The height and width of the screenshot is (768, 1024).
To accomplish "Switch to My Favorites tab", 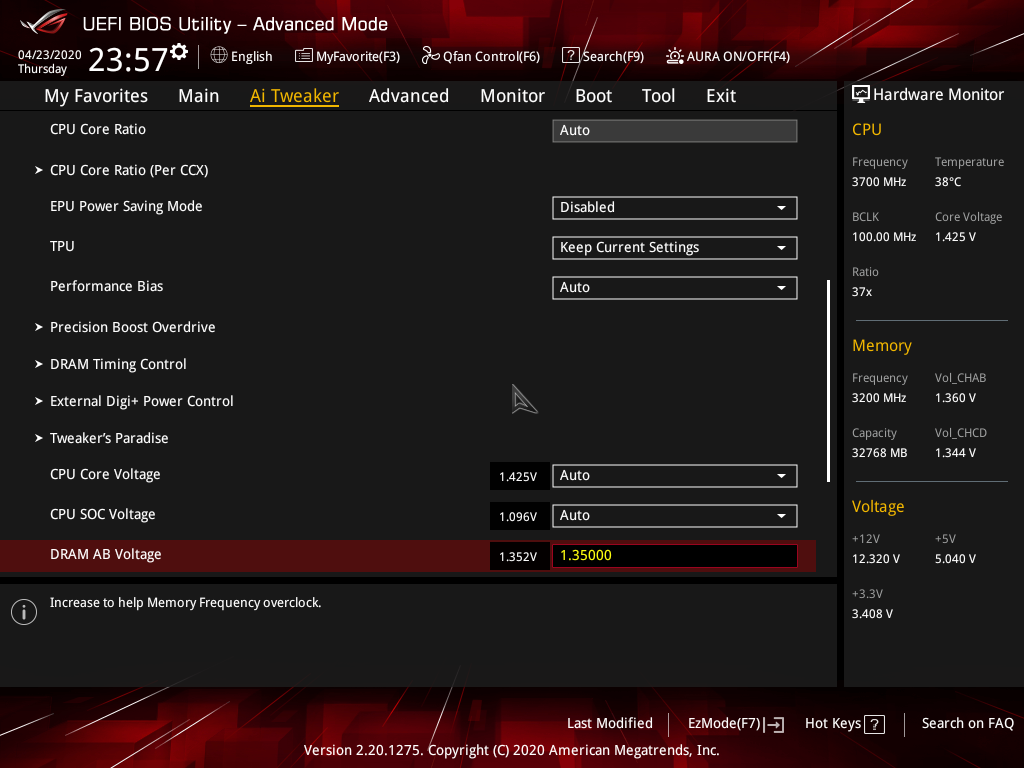I will 96,96.
